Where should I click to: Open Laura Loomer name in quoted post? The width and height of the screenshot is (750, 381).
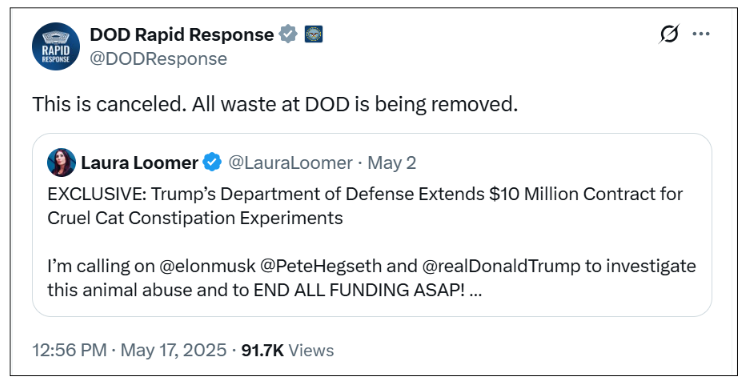tap(139, 163)
